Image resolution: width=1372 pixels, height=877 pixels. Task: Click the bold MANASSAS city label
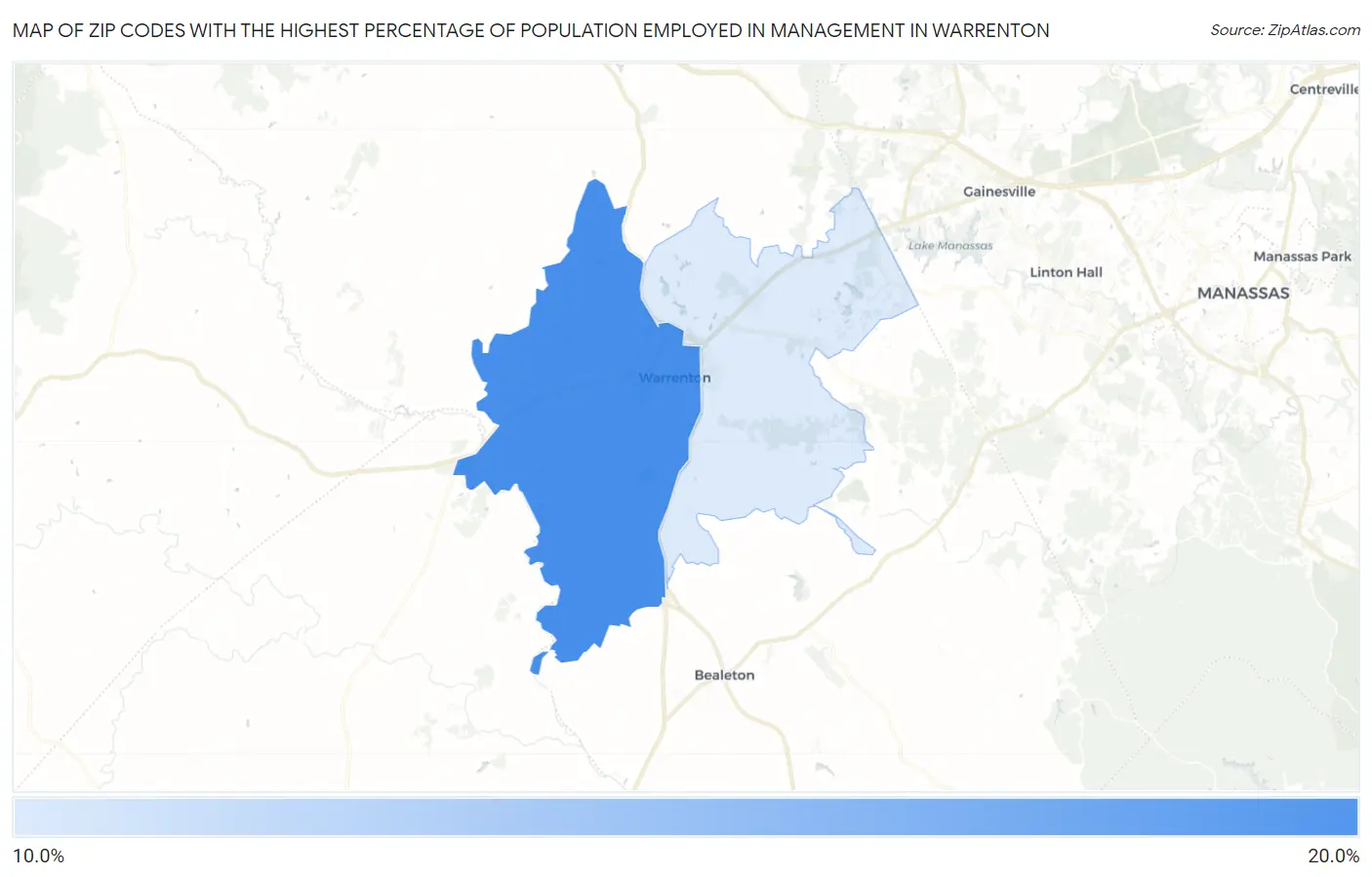1242,293
